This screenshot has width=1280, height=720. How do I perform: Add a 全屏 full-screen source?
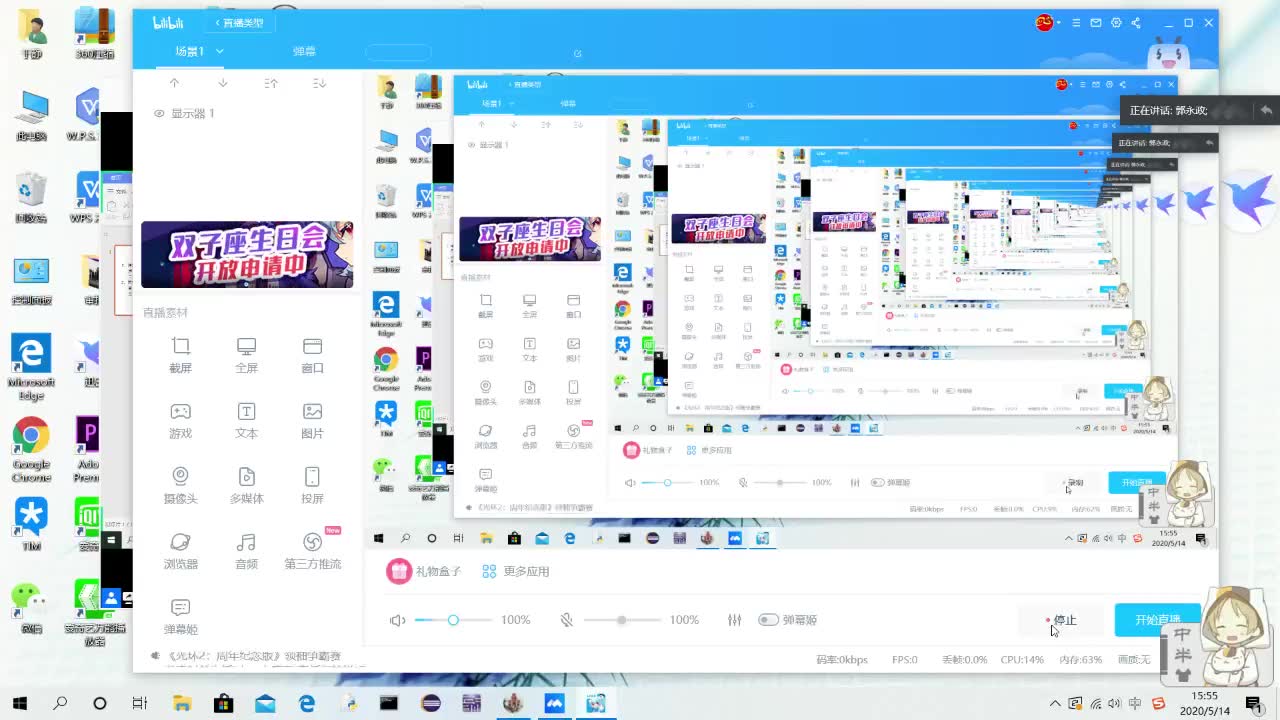(x=246, y=354)
